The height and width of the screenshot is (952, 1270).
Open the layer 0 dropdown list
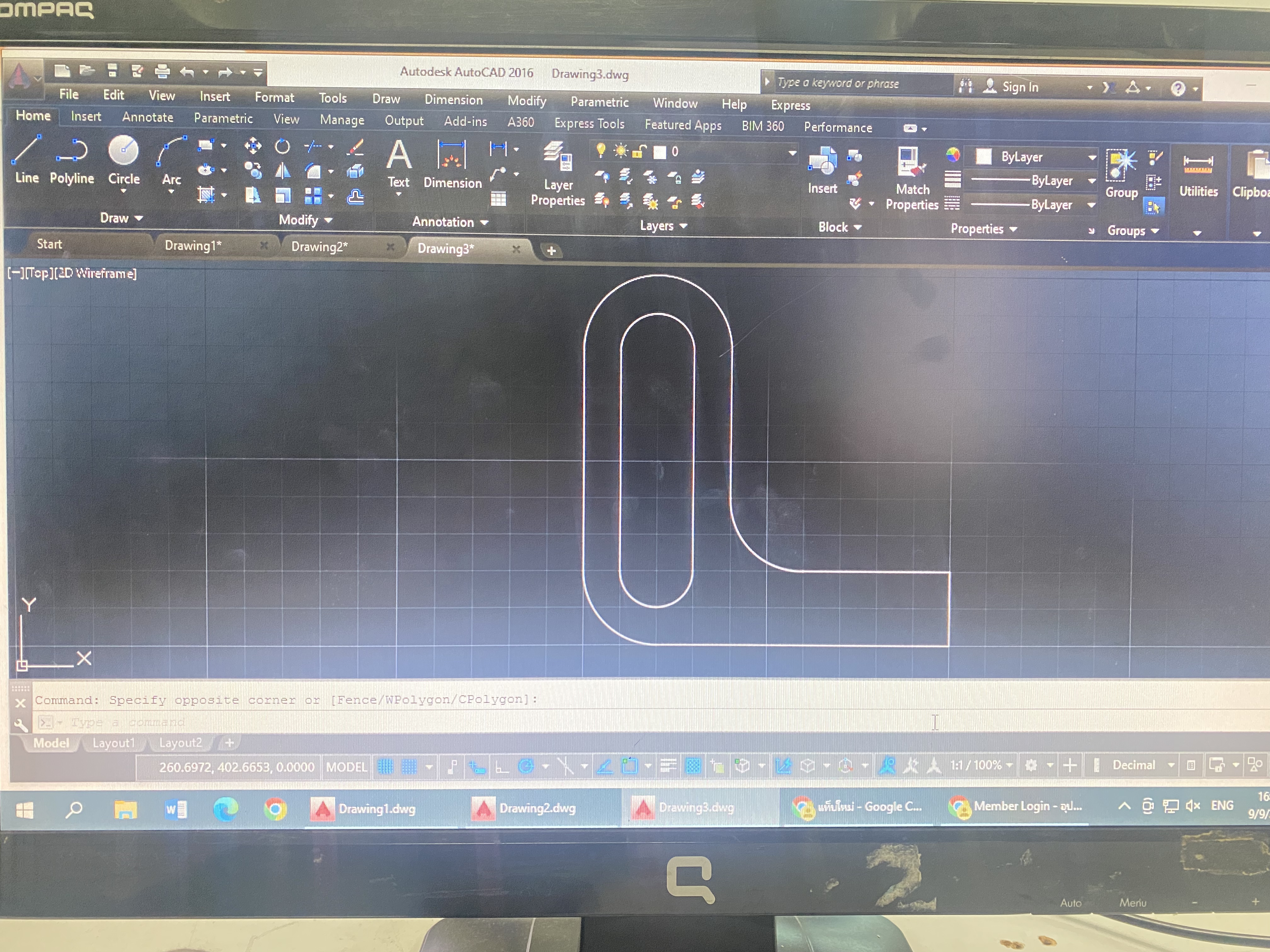[x=792, y=153]
